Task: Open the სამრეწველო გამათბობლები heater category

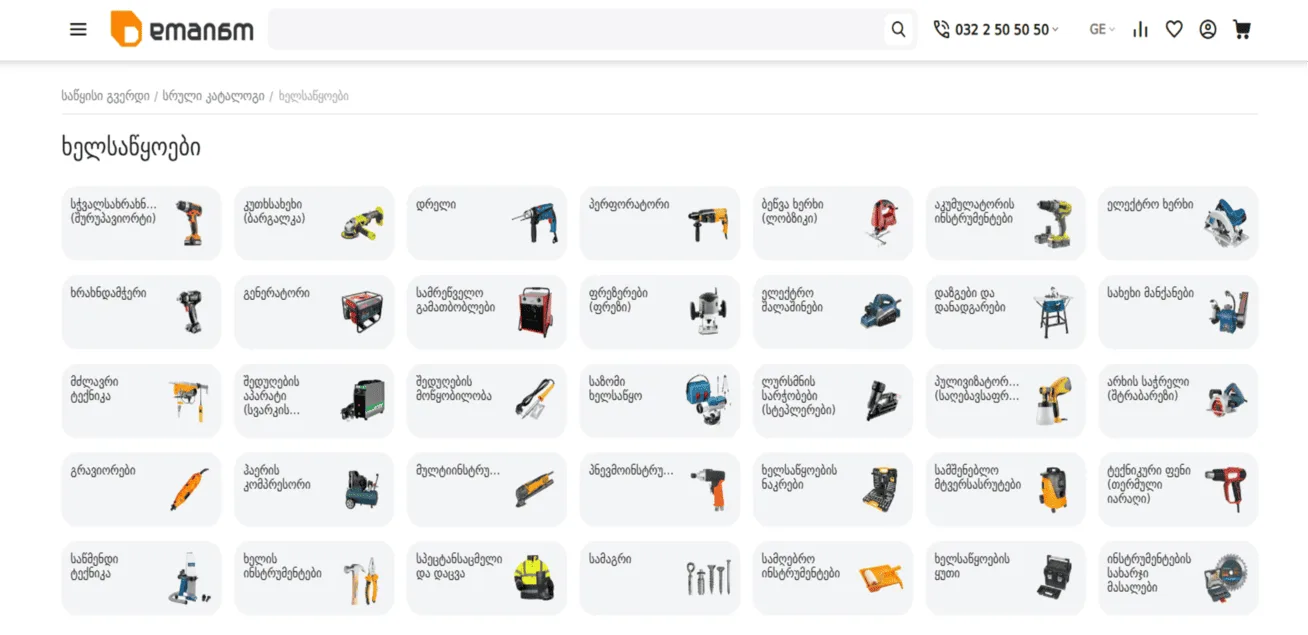Action: coord(487,312)
